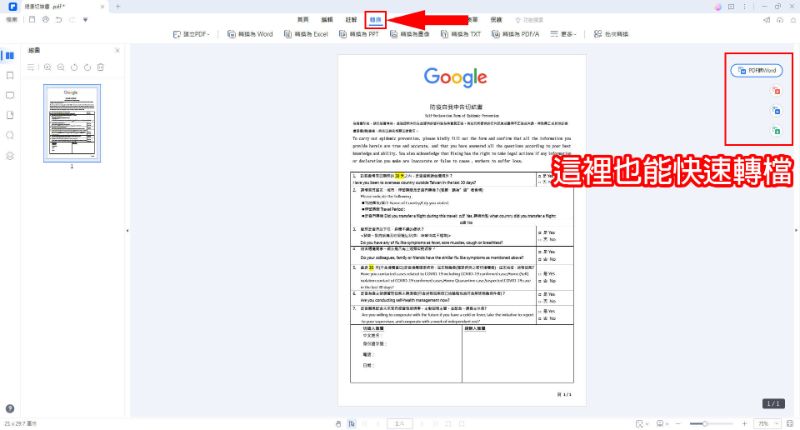Undo the last action

coord(59,19)
